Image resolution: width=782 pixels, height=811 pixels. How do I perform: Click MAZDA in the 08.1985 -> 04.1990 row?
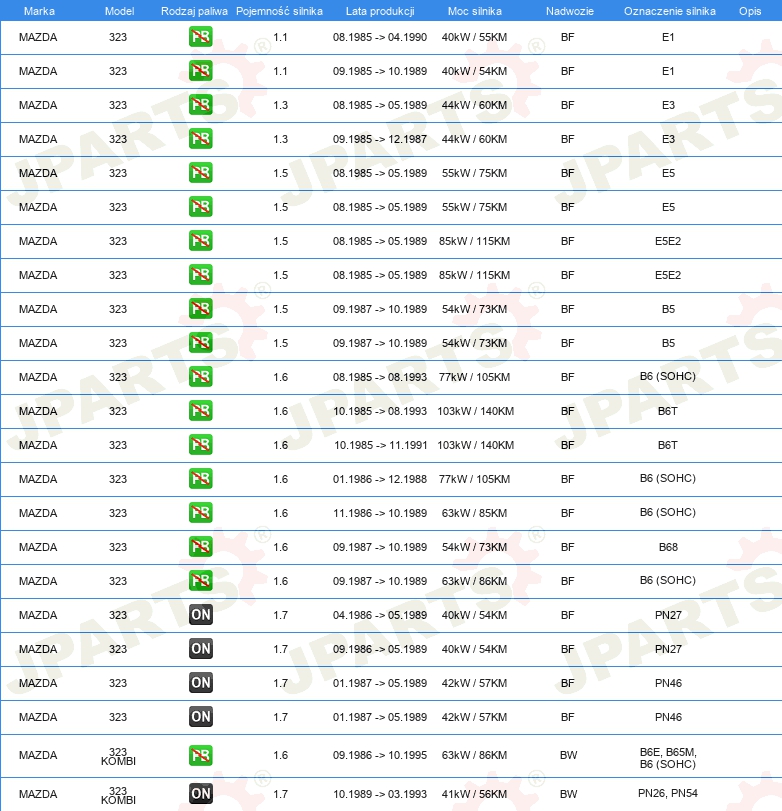pyautogui.click(x=38, y=37)
